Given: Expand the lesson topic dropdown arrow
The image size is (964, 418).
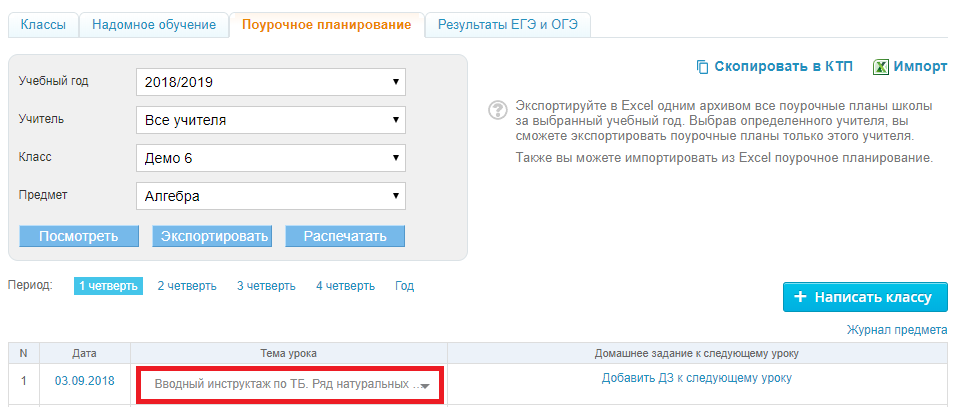Looking at the screenshot, I should (424, 385).
